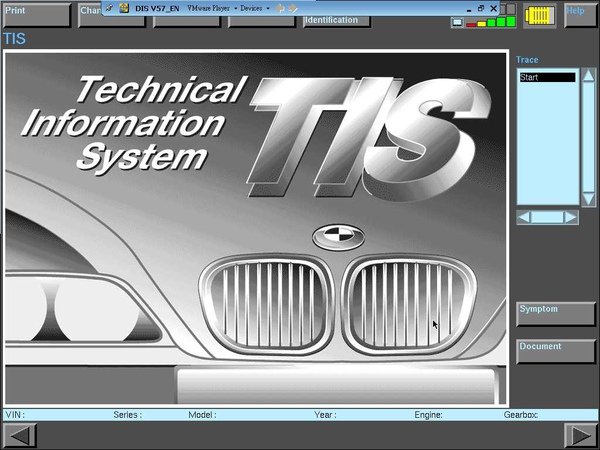This screenshot has width=600, height=450.
Task: Open the Devices dropdown in the VMware toolbar
Action: pos(254,8)
